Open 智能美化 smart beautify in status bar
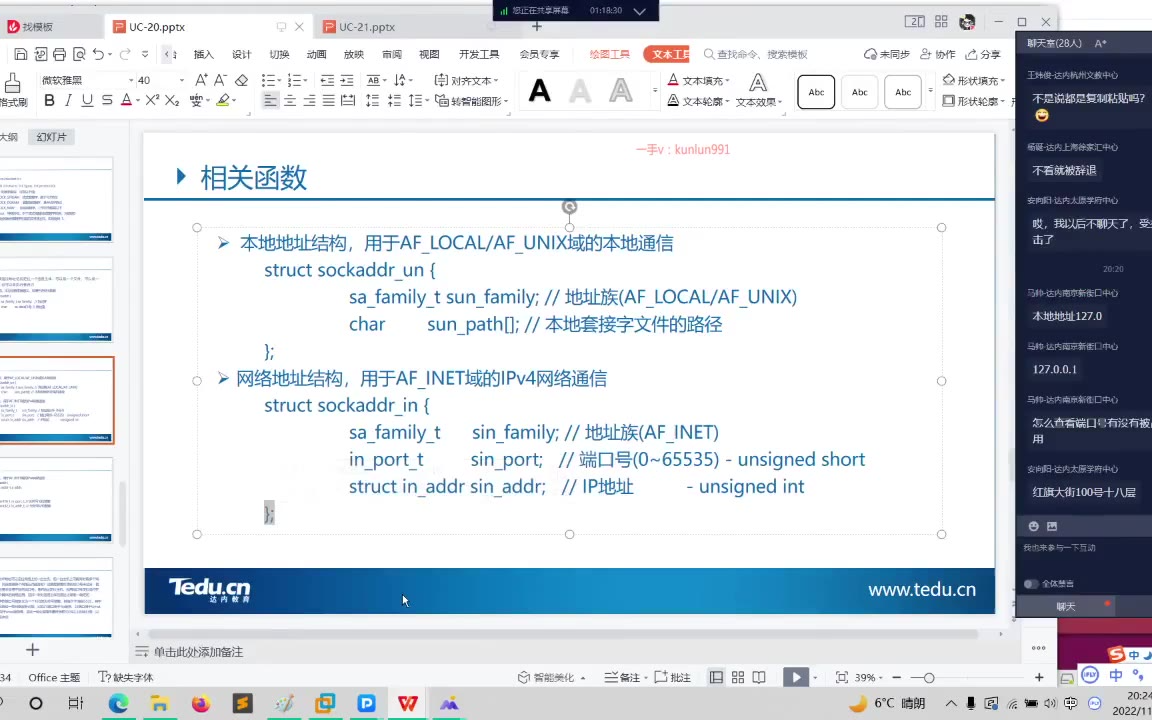This screenshot has width=1152, height=720. click(551, 677)
